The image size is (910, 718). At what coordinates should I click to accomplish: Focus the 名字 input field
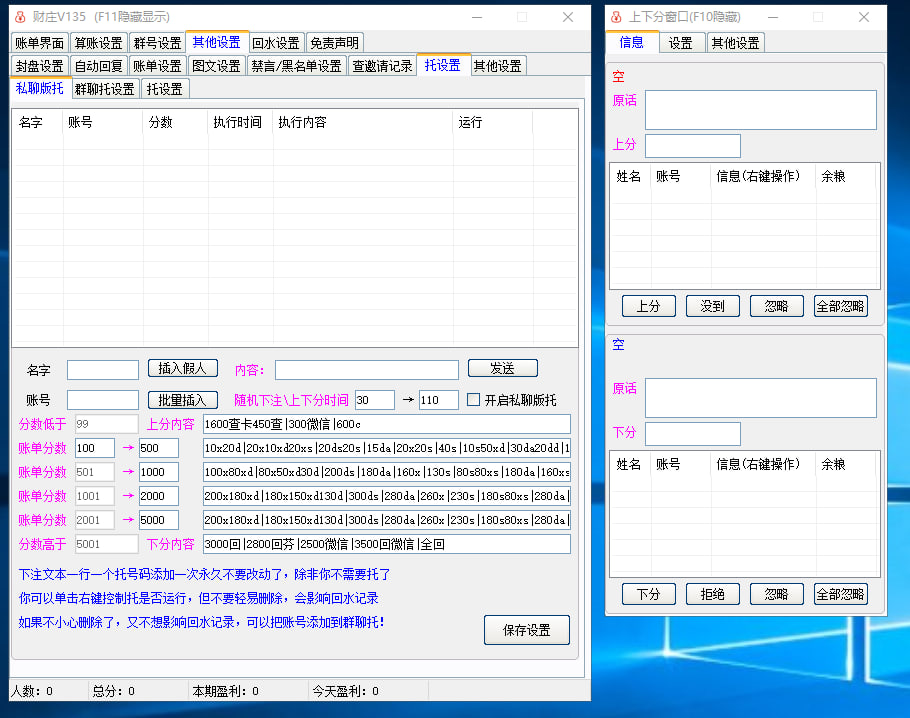pos(103,370)
